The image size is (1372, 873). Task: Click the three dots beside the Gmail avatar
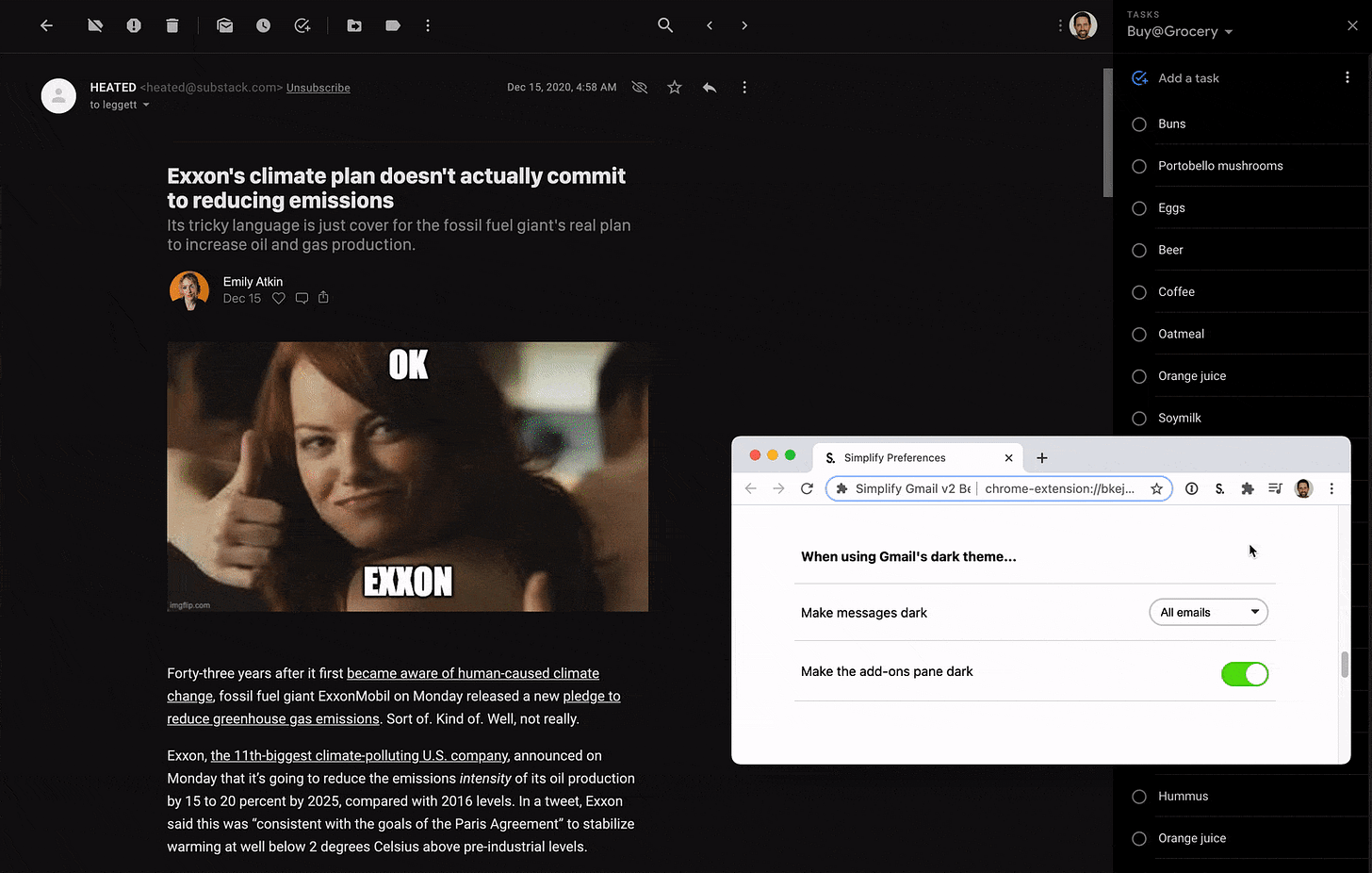pos(1060,25)
